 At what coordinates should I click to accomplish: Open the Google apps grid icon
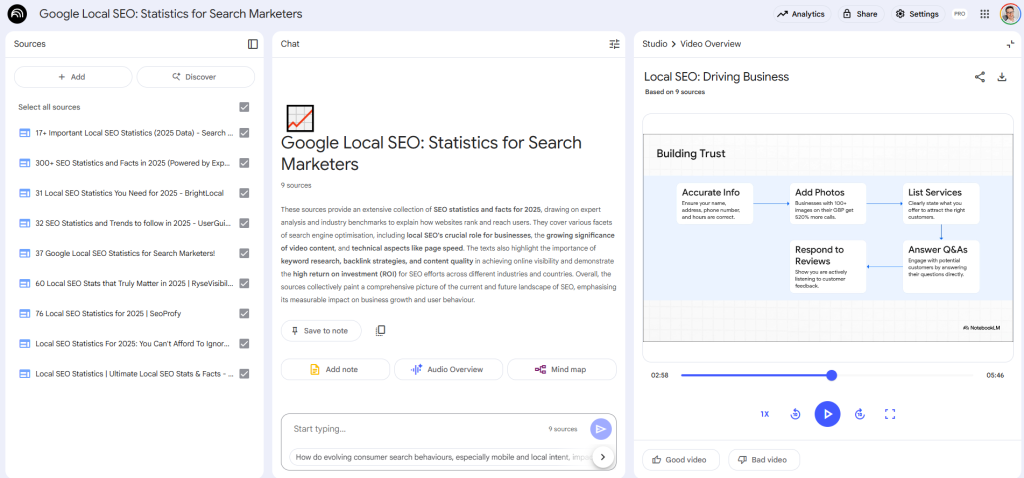(x=985, y=14)
